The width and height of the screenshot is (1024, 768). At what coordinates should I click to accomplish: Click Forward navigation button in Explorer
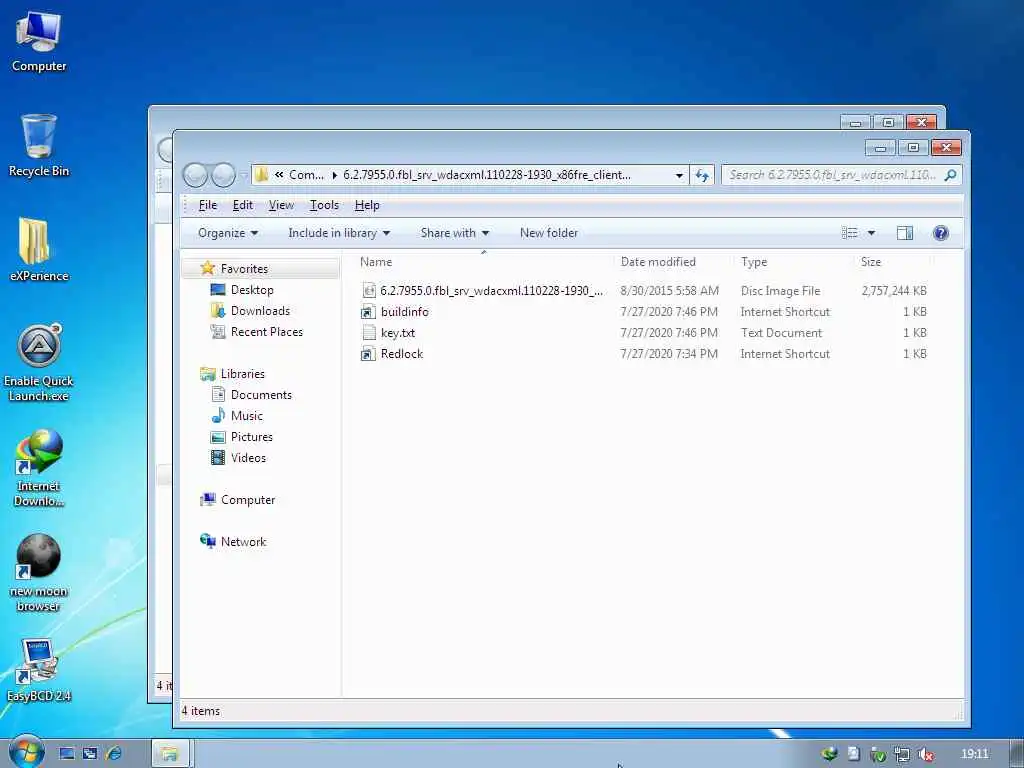point(223,174)
